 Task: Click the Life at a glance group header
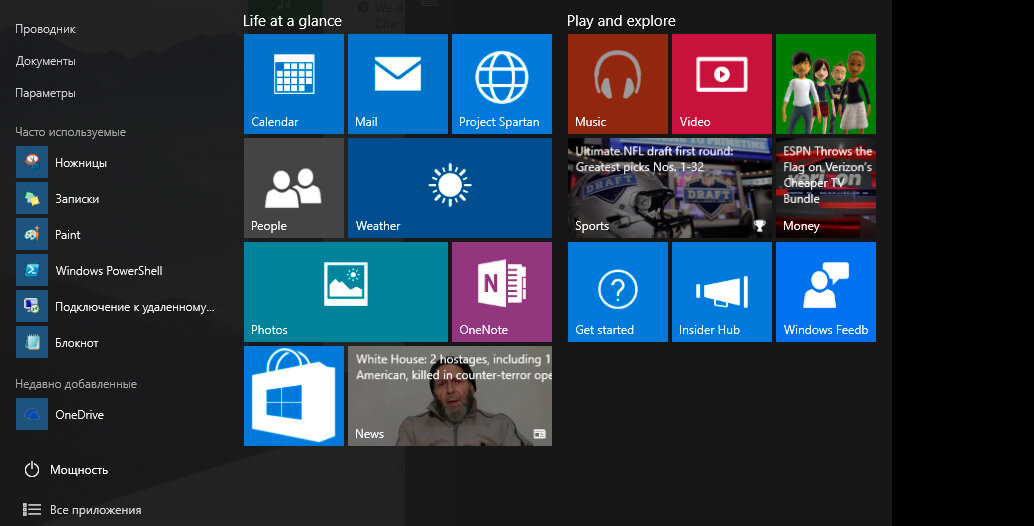(x=292, y=21)
